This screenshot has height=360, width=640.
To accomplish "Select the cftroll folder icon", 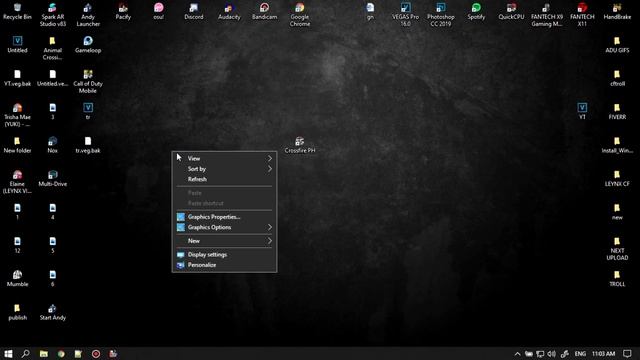I will (x=617, y=78).
